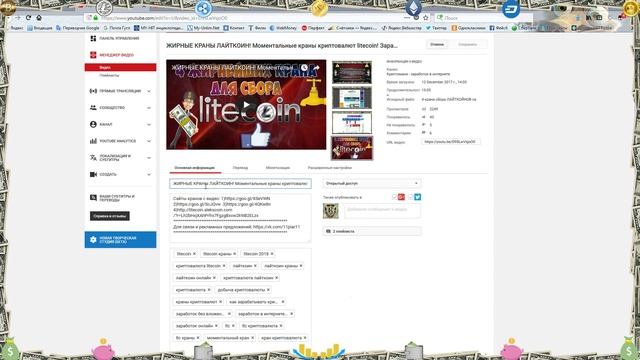Screen dimensions: 640x360
Task: Remove the добыча криптовалюты tag
Action: pyautogui.click(x=268, y=290)
